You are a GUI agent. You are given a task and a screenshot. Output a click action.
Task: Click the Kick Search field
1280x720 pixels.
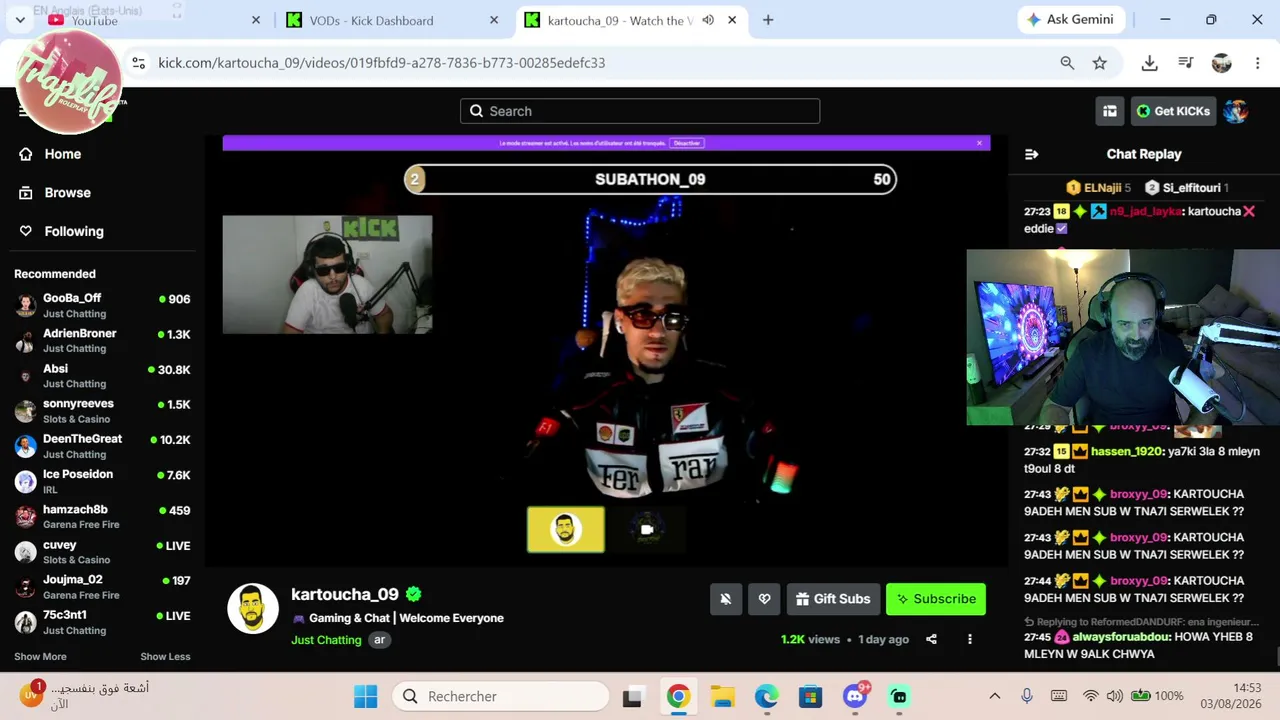coord(640,111)
